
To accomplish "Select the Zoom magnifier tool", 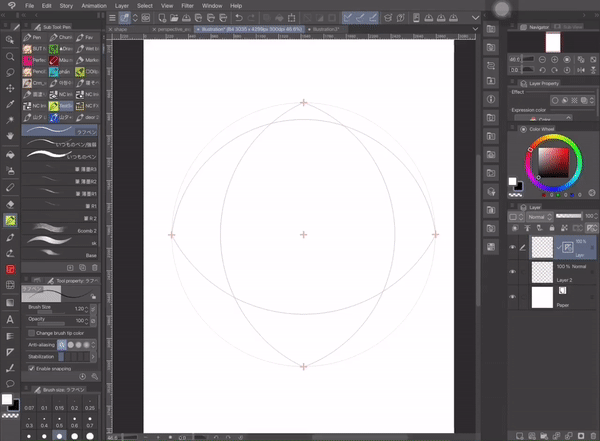I will pos(10,56).
